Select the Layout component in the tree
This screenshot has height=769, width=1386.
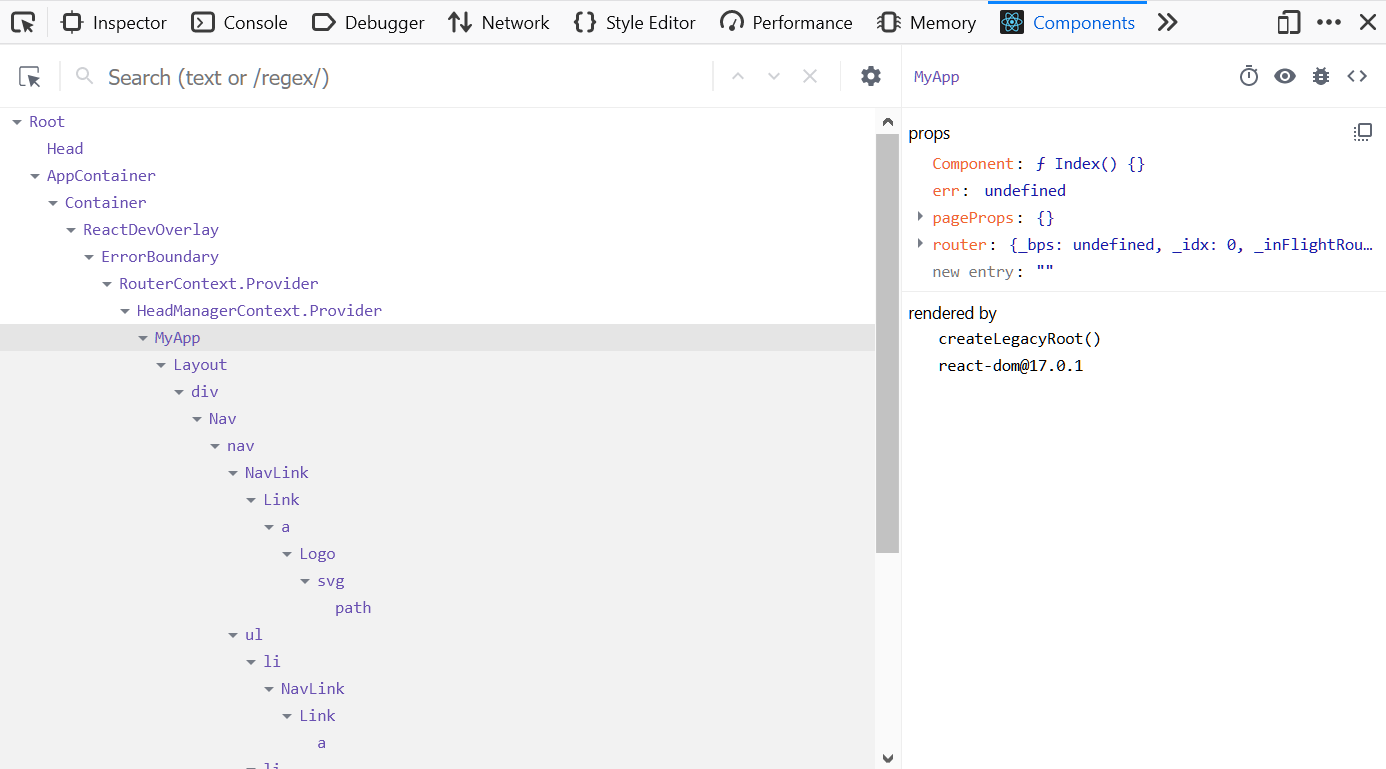click(x=200, y=364)
